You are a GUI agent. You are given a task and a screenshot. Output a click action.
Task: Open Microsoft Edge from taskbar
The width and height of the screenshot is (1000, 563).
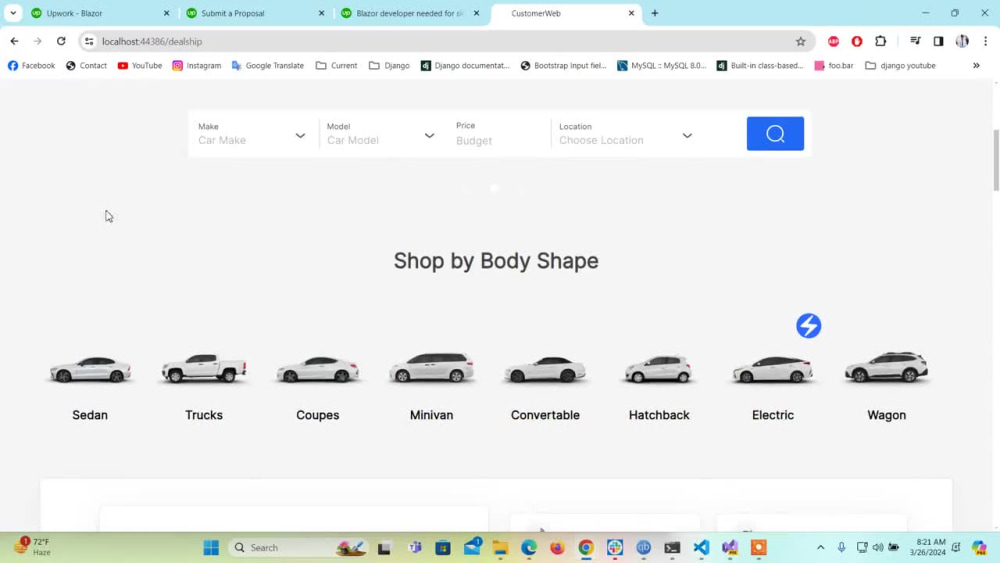tap(529, 547)
